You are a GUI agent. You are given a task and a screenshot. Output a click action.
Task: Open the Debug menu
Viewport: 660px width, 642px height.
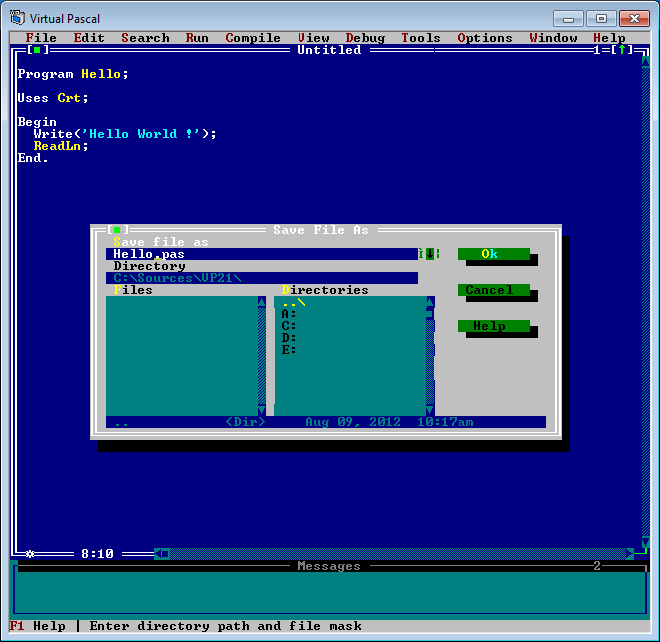[x=365, y=38]
